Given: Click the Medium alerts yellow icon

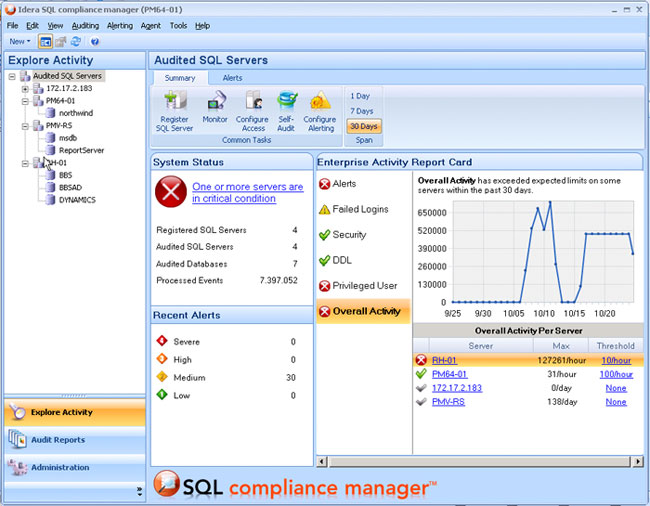Looking at the screenshot, I should [x=162, y=377].
